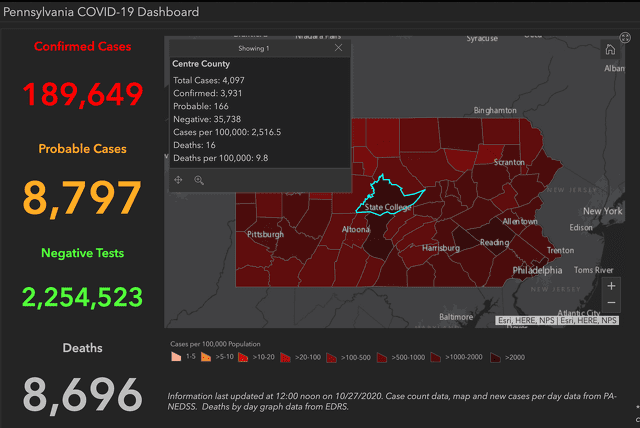Click the >500-1000 legend swatch
The width and height of the screenshot is (640, 428).
385,355
